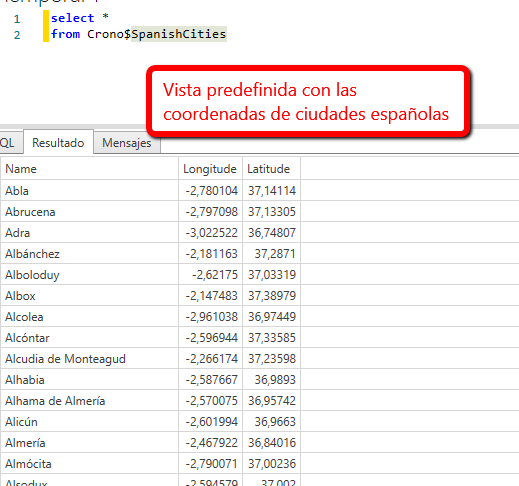This screenshot has height=486, width=519.
Task: Select Almería latitude 36,84016
Action: click(271, 443)
